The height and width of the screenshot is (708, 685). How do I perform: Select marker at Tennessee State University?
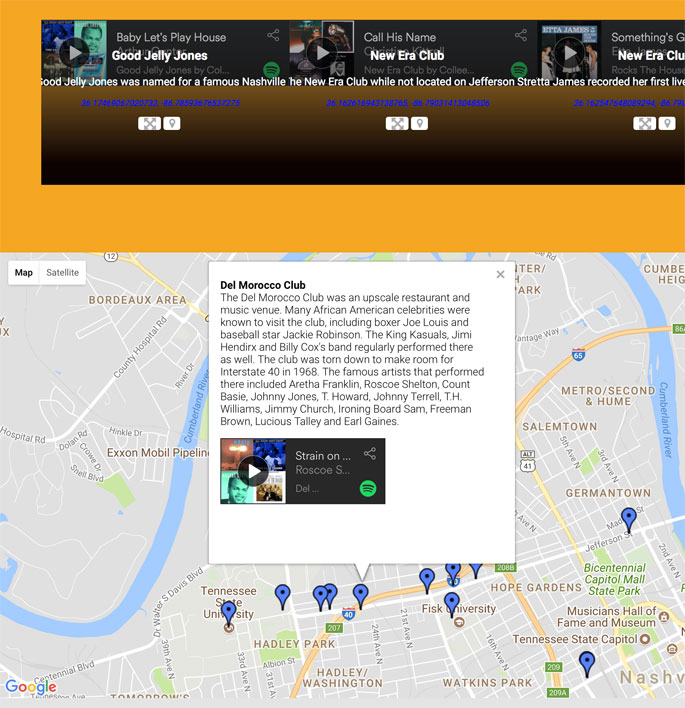coord(229,612)
